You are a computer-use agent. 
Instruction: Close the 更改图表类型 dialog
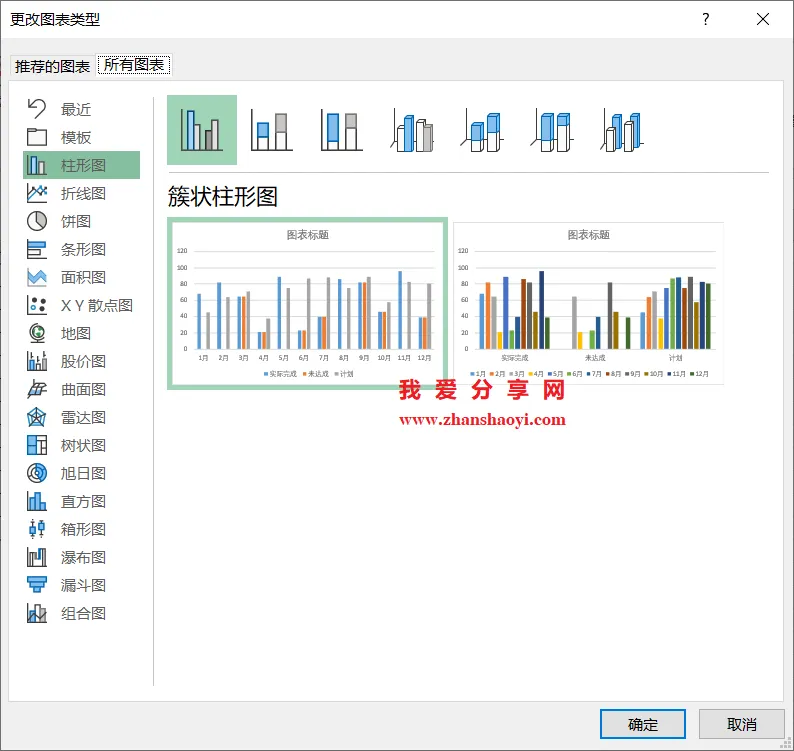763,19
